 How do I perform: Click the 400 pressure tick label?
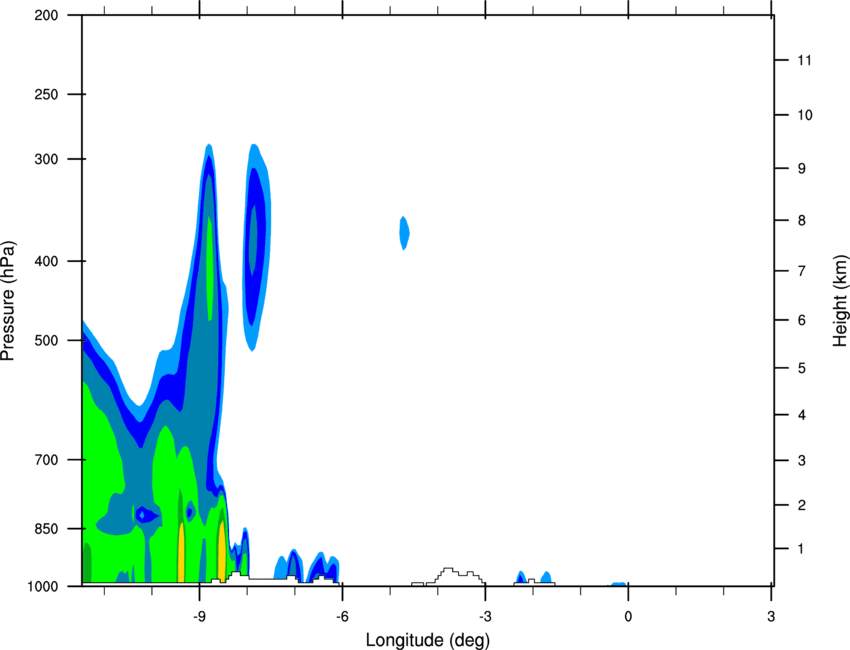click(x=46, y=261)
